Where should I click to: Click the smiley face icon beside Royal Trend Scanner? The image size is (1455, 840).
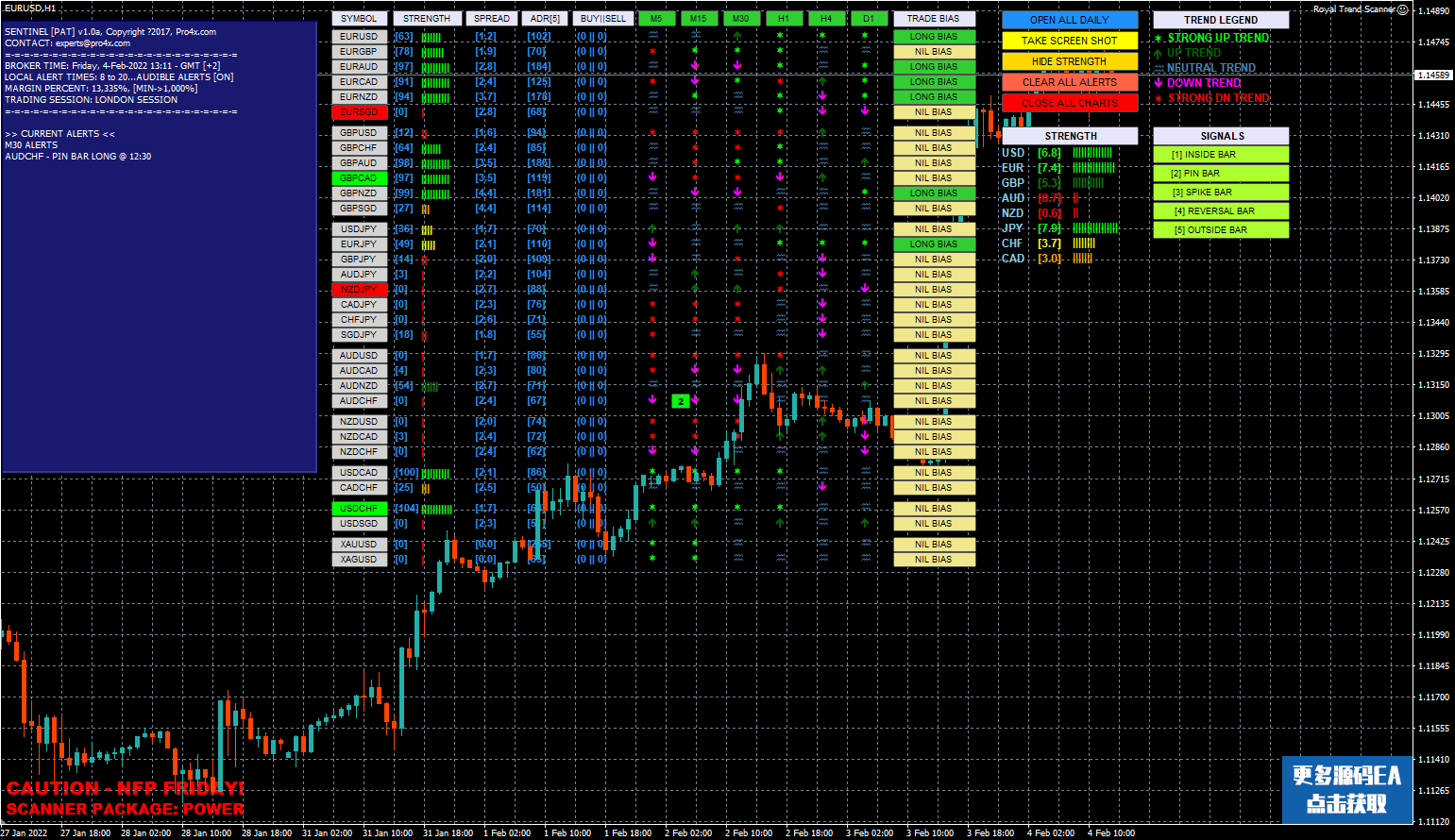click(1403, 9)
